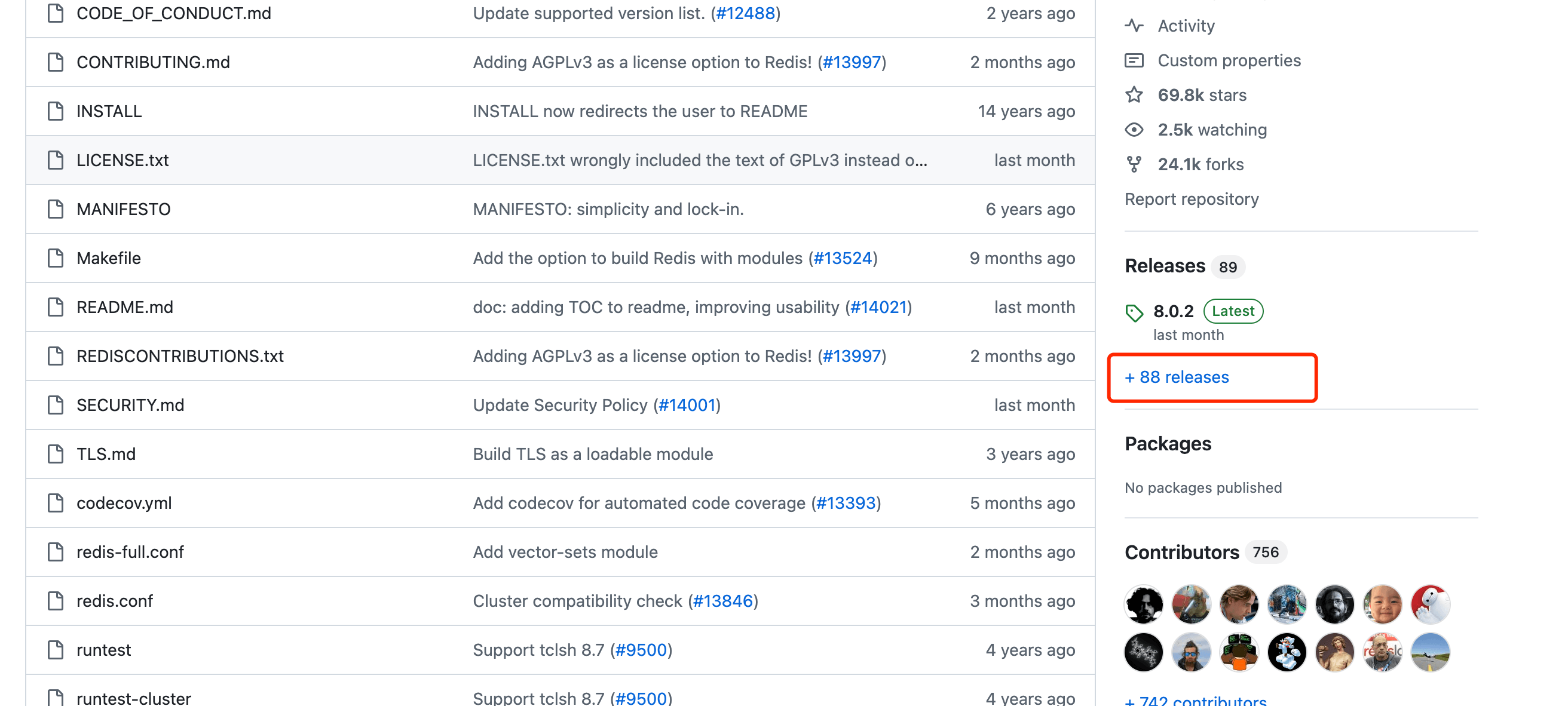Click the star icon beside 69.8k stars
This screenshot has height=706, width=1568.
(1134, 95)
